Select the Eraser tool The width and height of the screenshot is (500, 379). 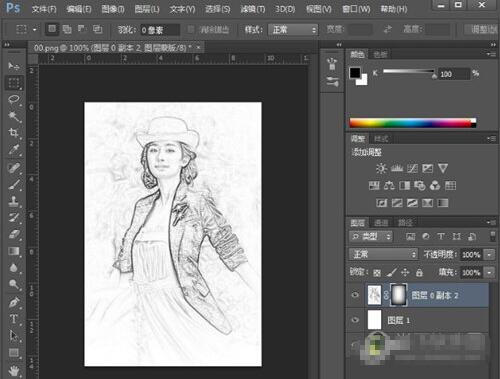click(14, 234)
